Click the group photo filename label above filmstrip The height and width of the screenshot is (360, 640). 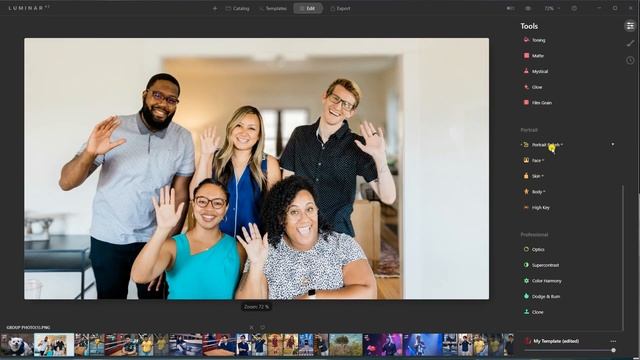pos(28,327)
